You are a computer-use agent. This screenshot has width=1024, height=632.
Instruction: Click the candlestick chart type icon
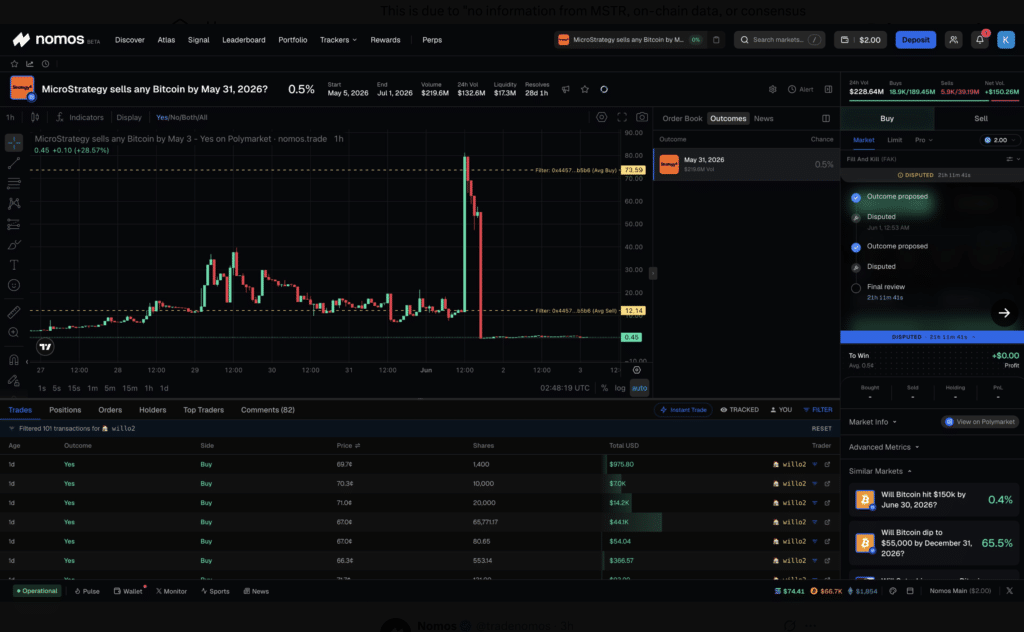click(35, 118)
